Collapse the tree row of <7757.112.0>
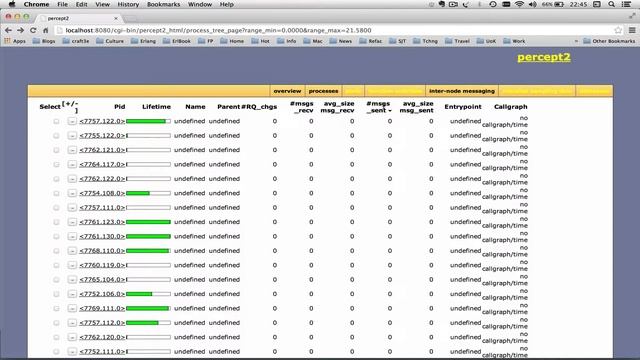Screen dimensions: 640x360 coord(72,323)
